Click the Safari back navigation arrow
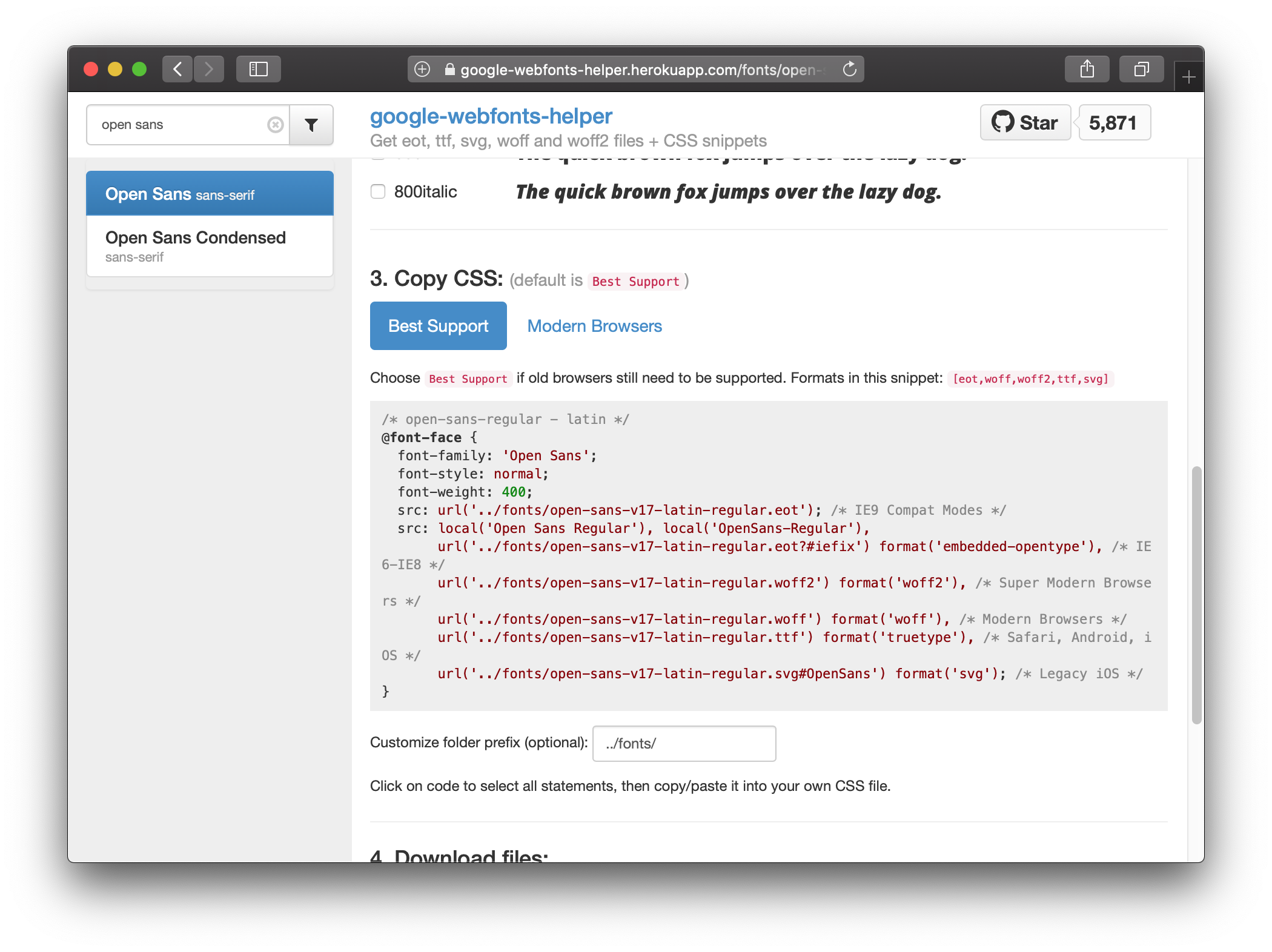This screenshot has height=952, width=1272. point(177,69)
